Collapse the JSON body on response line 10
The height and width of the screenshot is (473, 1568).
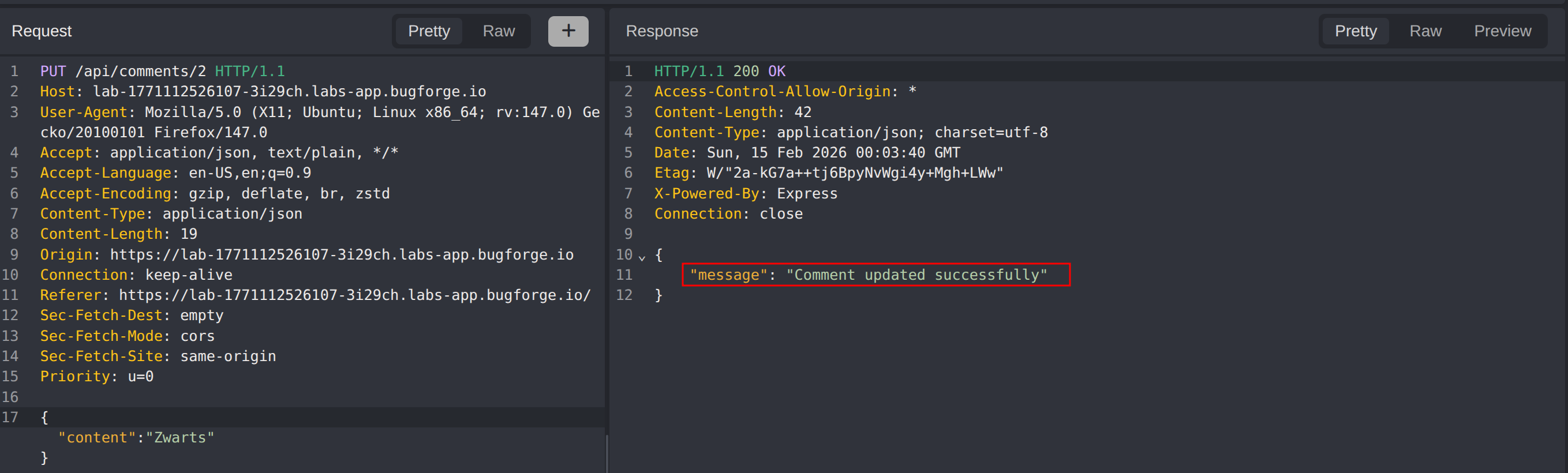(642, 257)
